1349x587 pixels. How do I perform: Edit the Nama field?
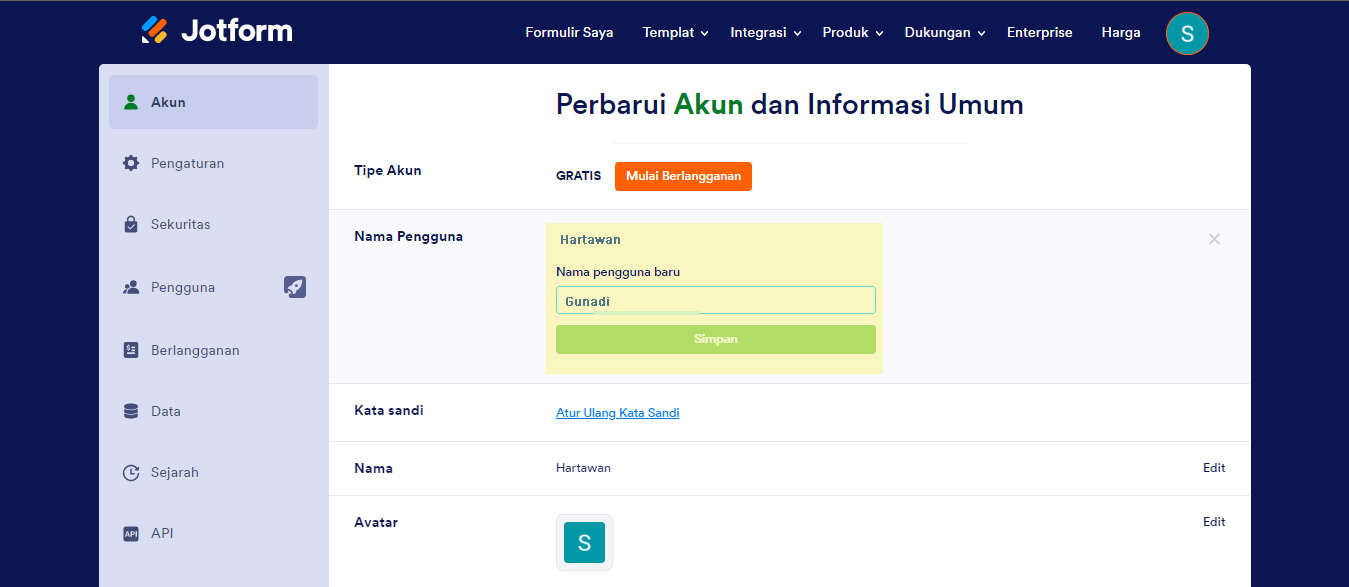1214,468
